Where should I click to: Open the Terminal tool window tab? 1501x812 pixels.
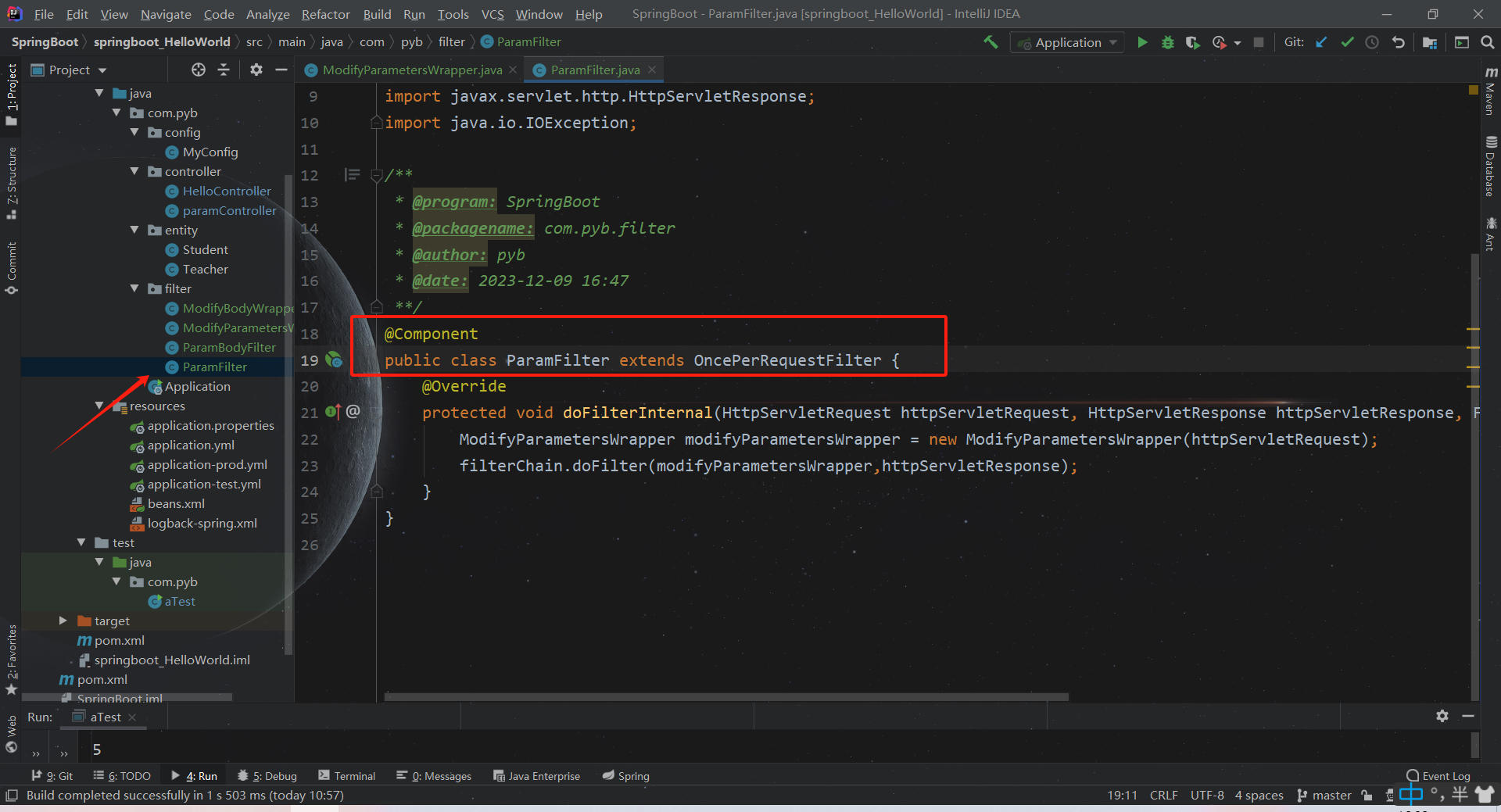(347, 776)
